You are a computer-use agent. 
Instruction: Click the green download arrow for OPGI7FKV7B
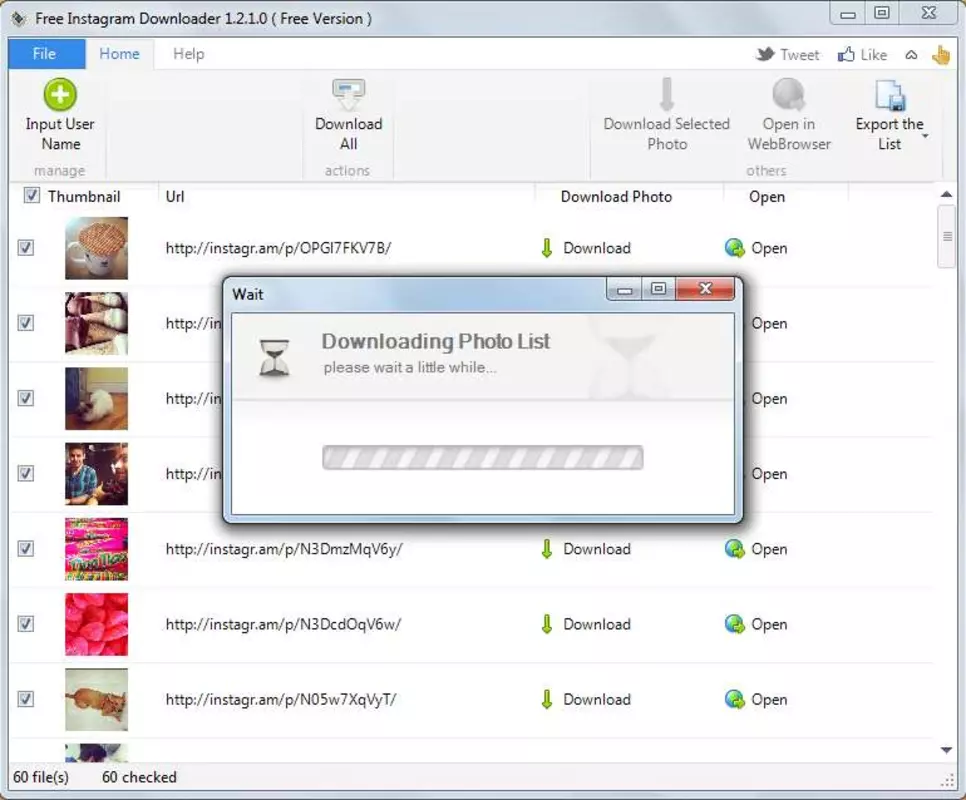(x=546, y=248)
